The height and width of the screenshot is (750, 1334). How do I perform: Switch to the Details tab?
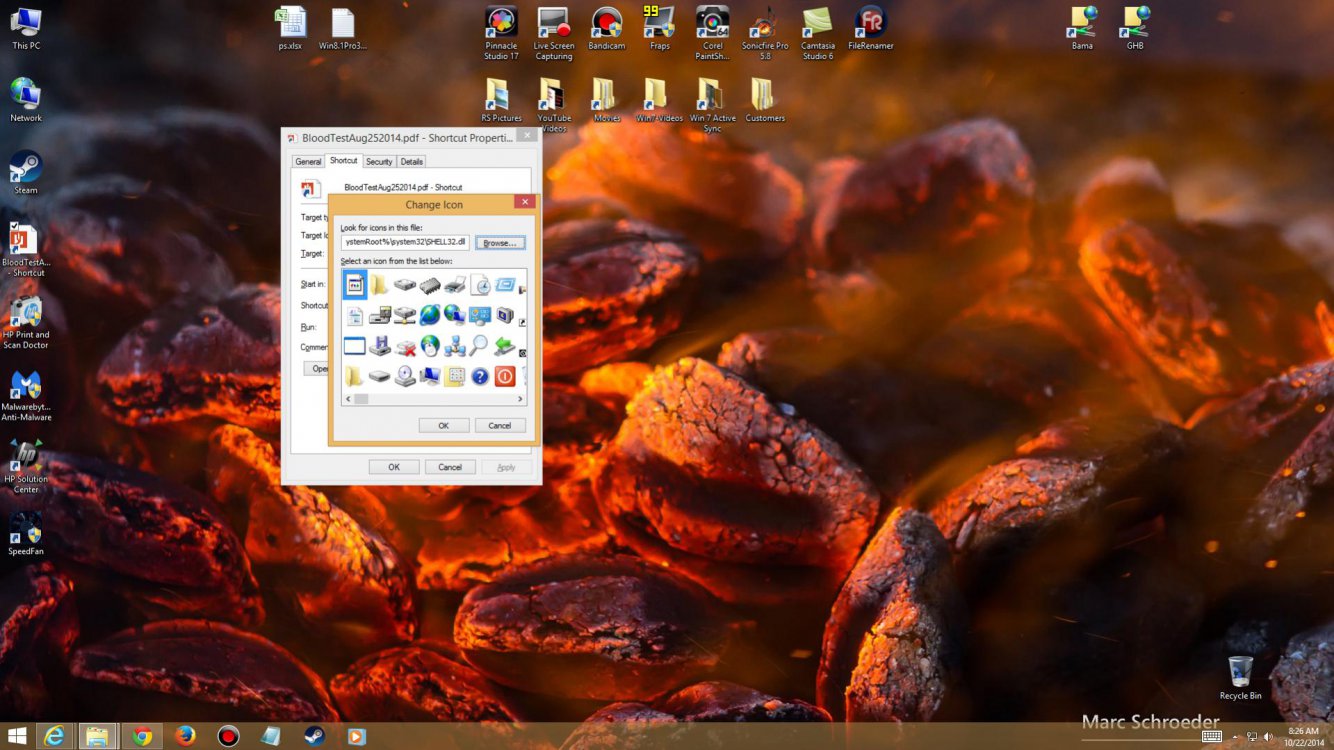click(412, 161)
